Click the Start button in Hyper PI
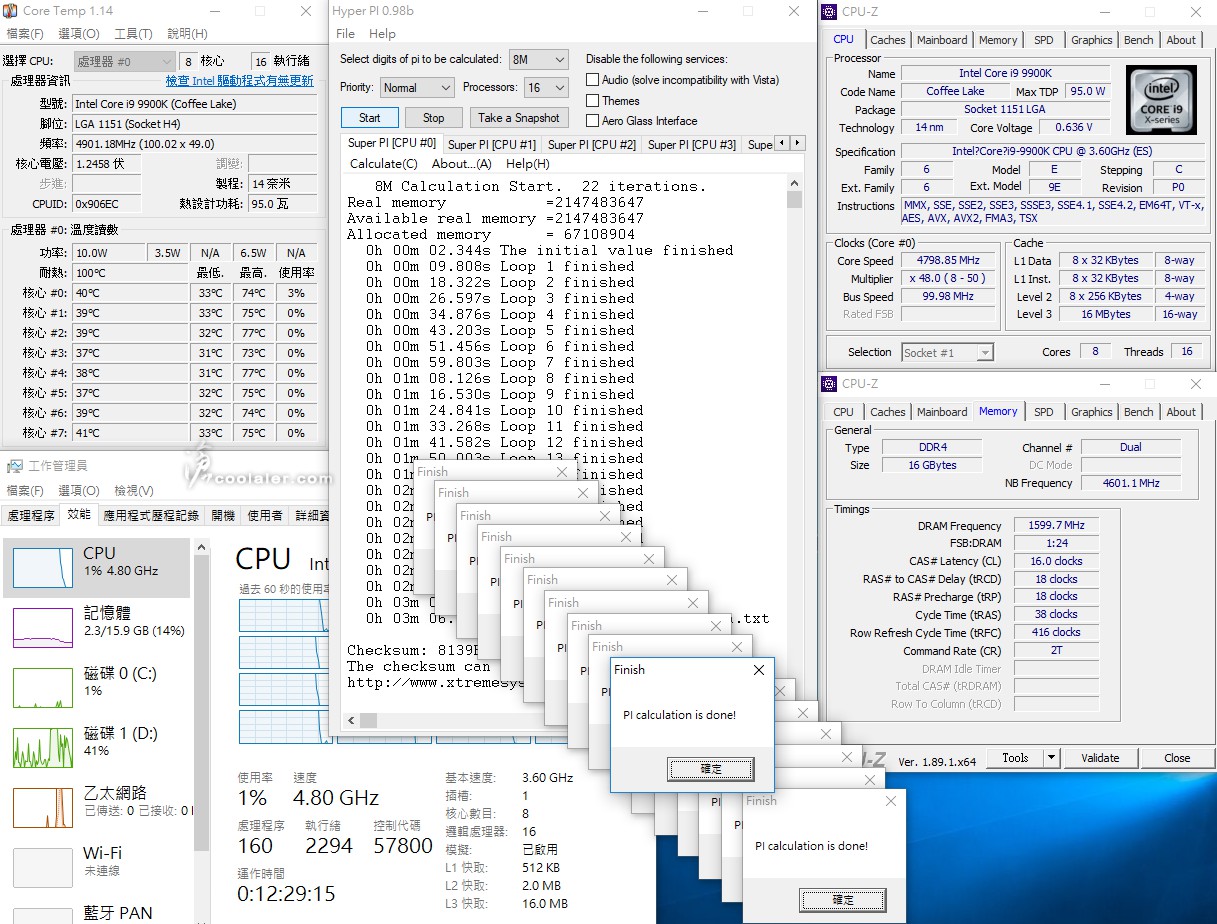 (370, 118)
